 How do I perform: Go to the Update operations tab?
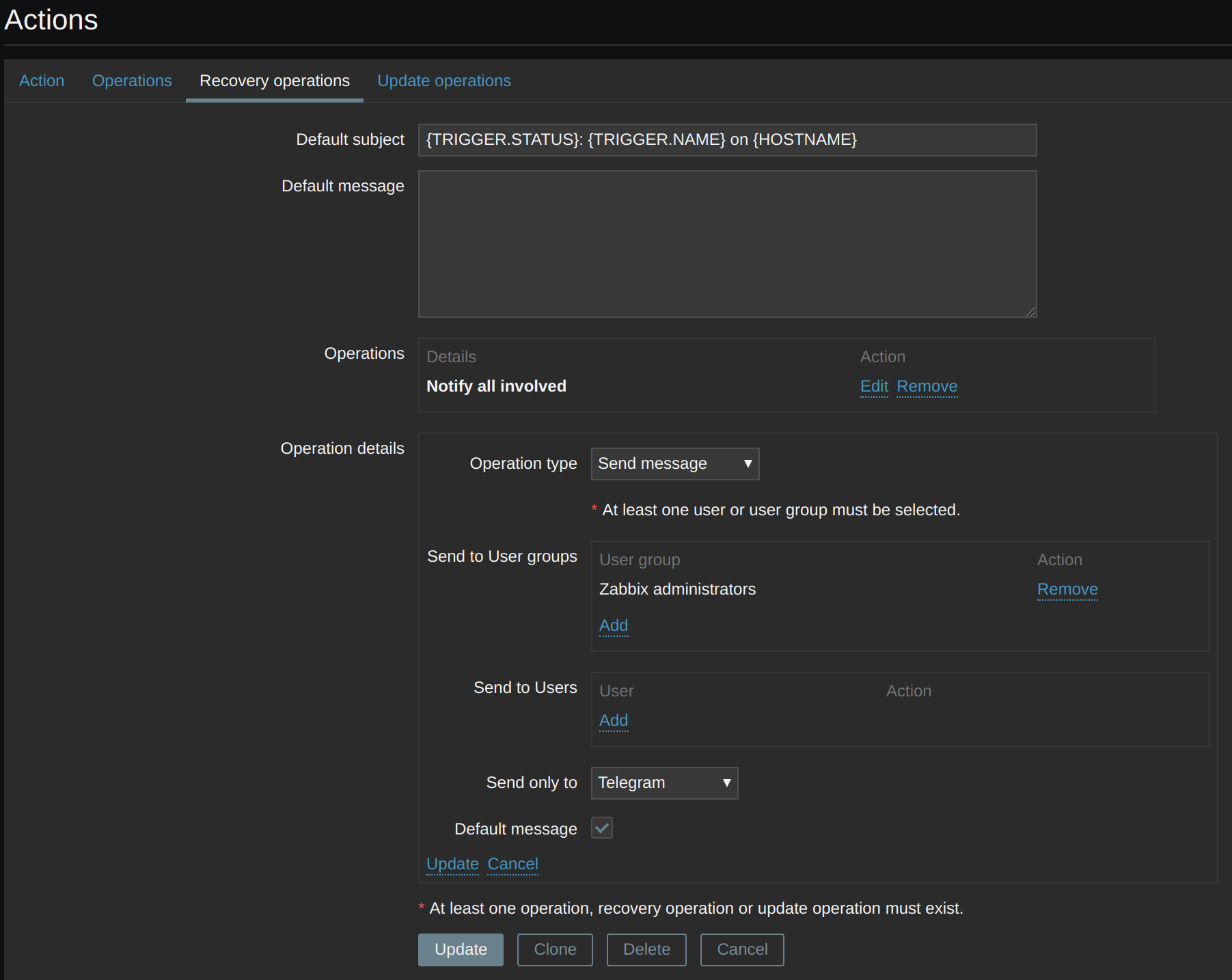[x=443, y=81]
